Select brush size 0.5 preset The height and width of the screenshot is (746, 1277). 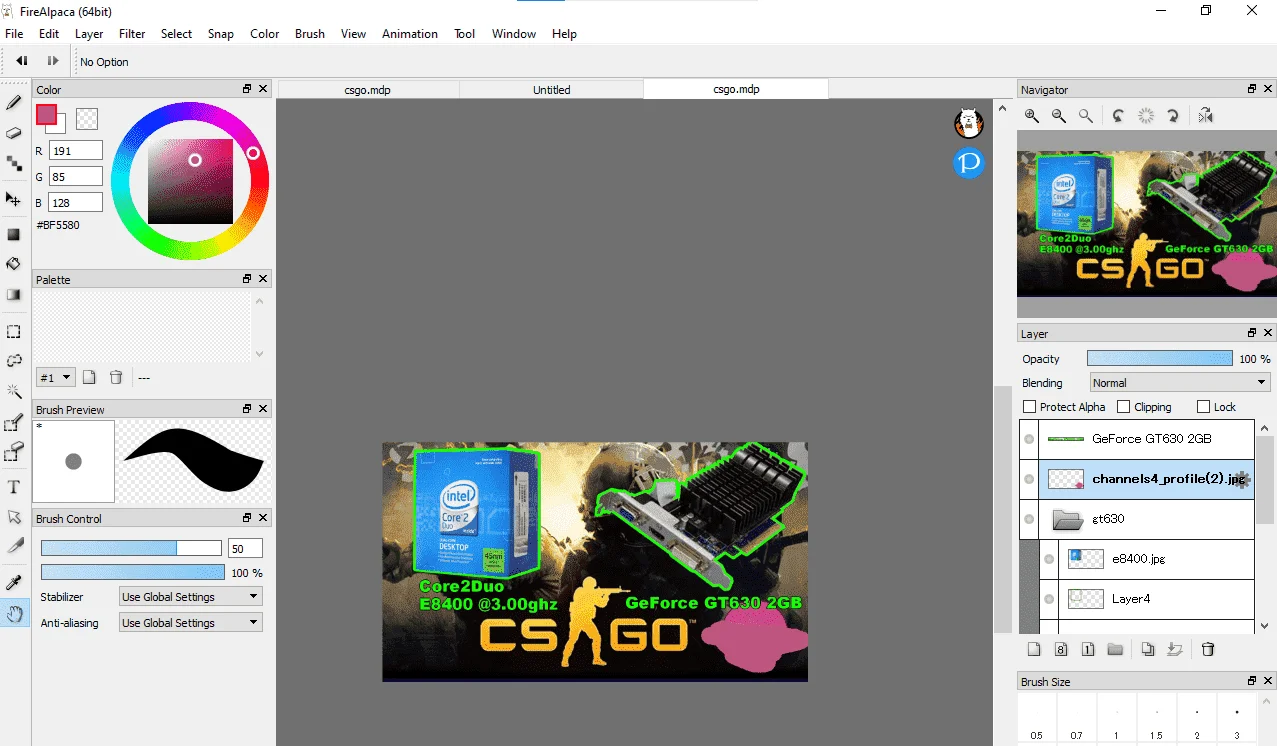pos(1037,719)
